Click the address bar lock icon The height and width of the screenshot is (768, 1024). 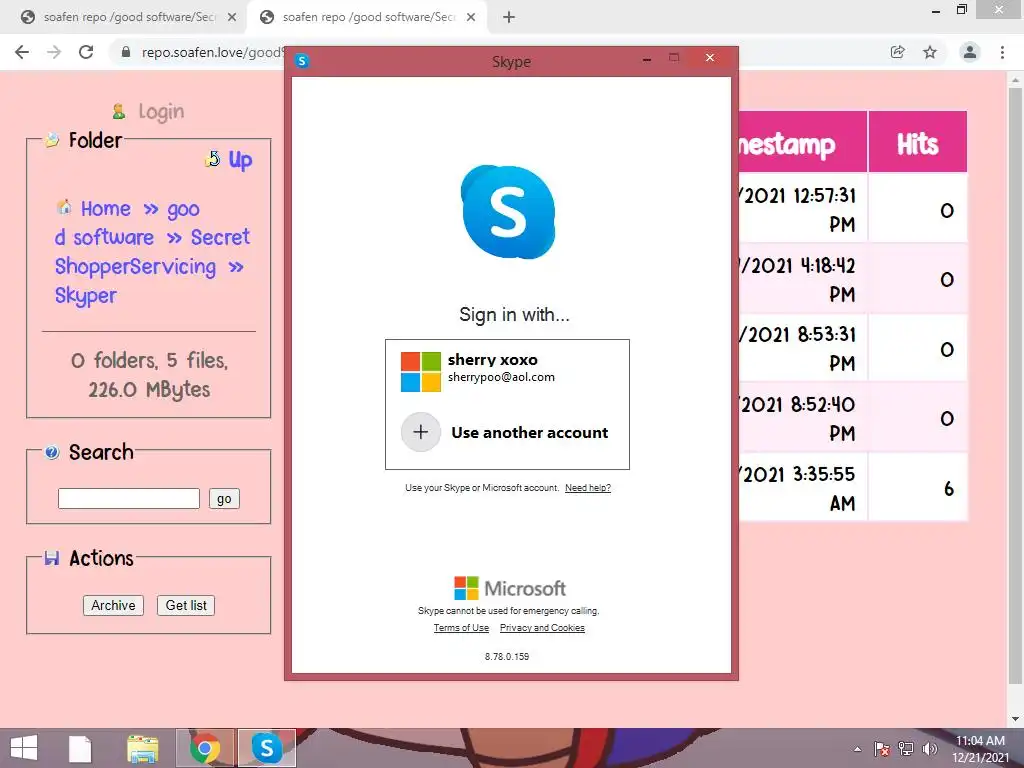(126, 52)
